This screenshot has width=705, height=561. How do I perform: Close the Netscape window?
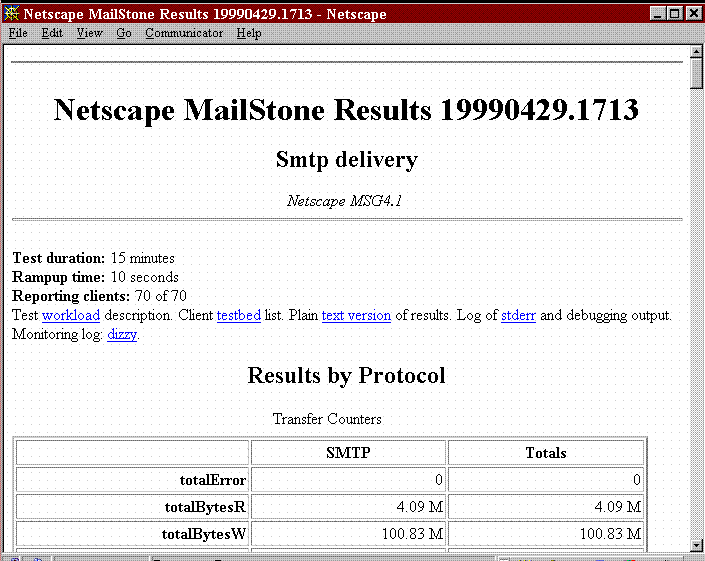click(x=693, y=13)
